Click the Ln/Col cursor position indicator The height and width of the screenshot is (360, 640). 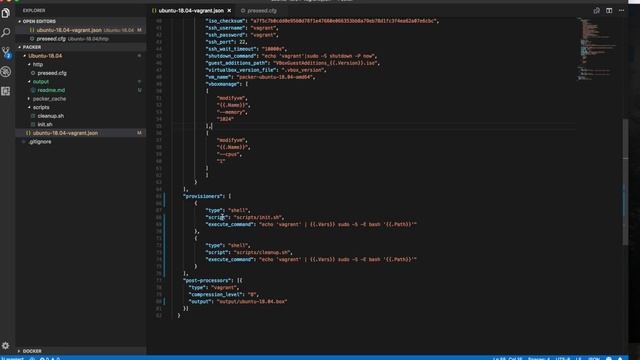507,359
